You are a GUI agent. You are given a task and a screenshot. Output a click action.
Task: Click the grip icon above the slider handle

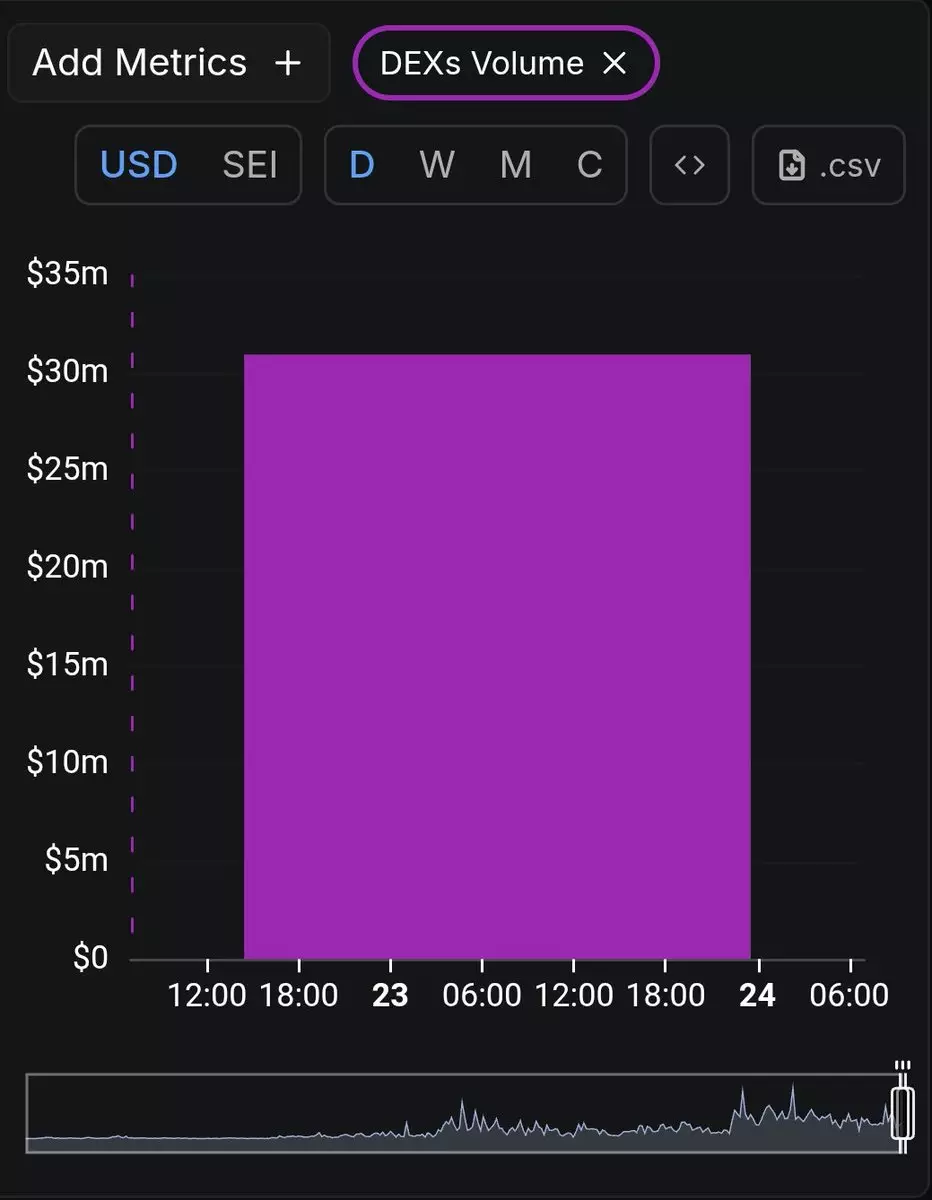[x=902, y=1066]
